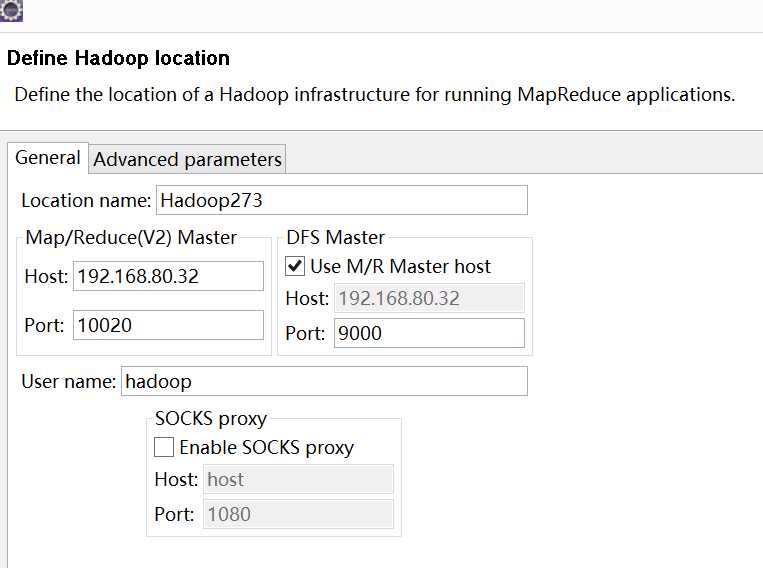763x568 pixels.
Task: Click the Location name field showing Hadoop273
Action: coord(342,200)
